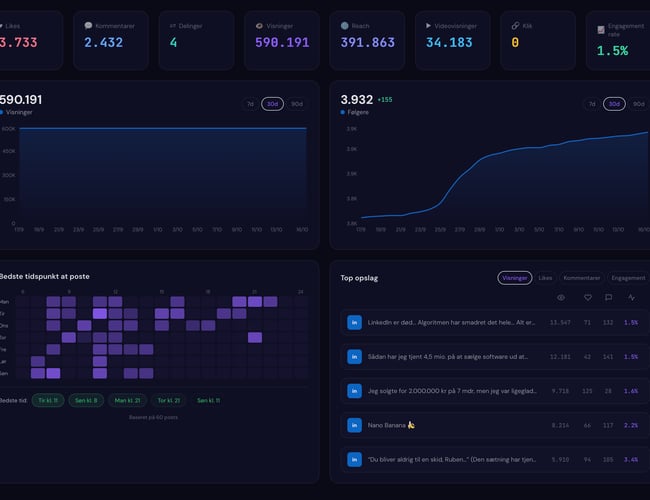Select 7d range on Visninger chart
Image resolution: width=650 pixels, height=500 pixels.
point(250,104)
